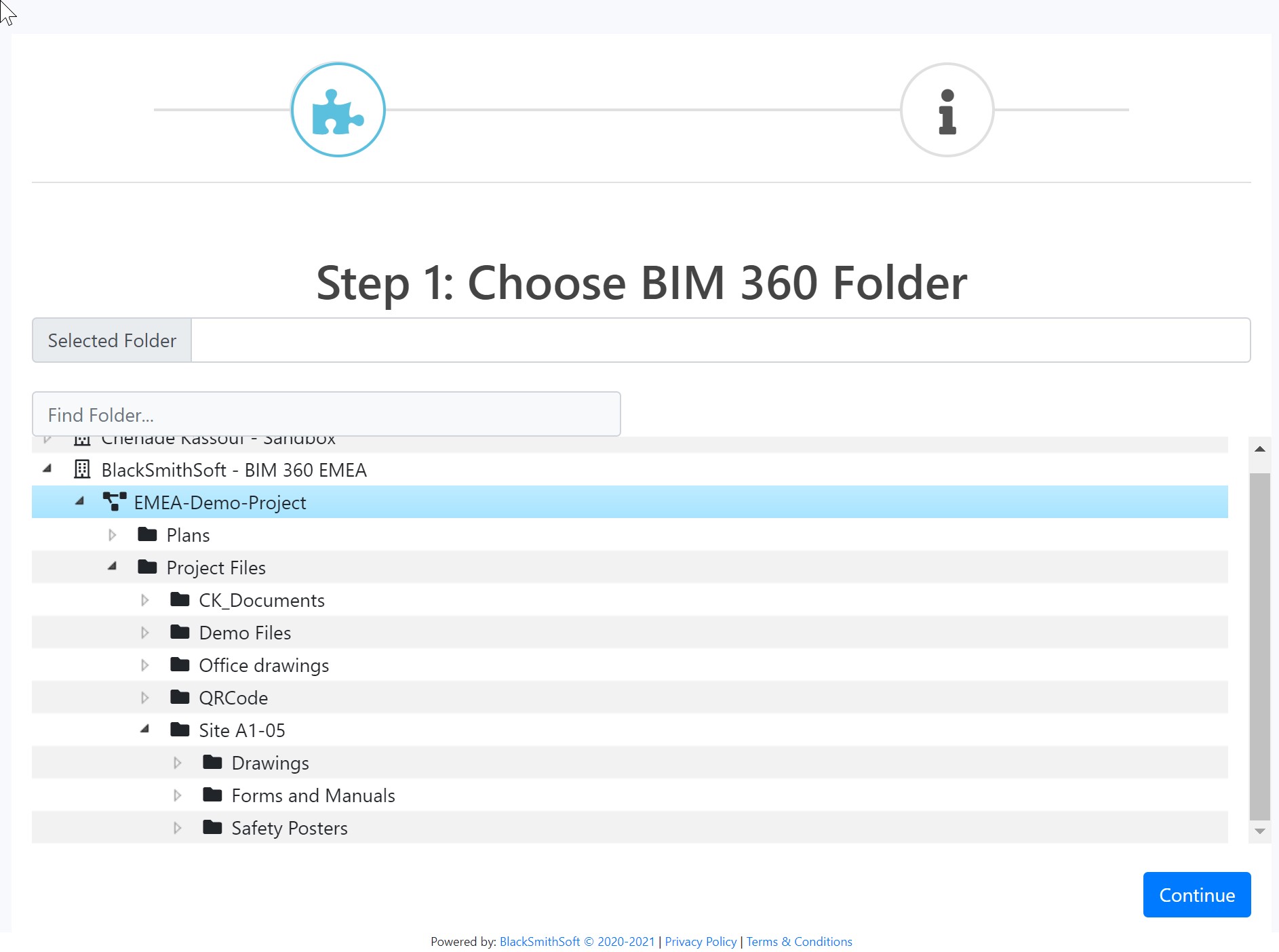Select the Forms and Manuals label
This screenshot has width=1279, height=952.
point(313,795)
